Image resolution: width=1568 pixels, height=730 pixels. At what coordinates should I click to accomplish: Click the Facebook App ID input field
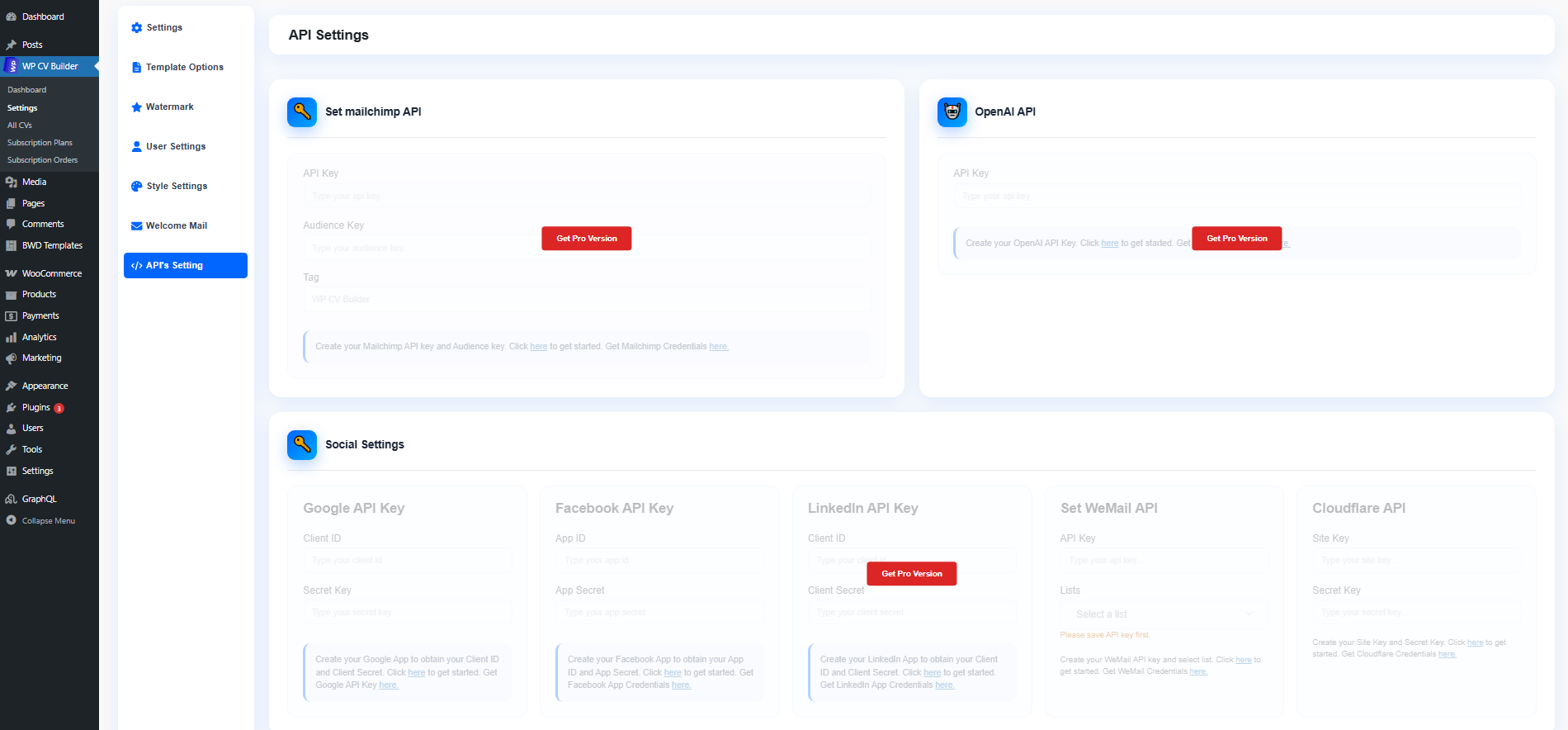[x=659, y=560]
